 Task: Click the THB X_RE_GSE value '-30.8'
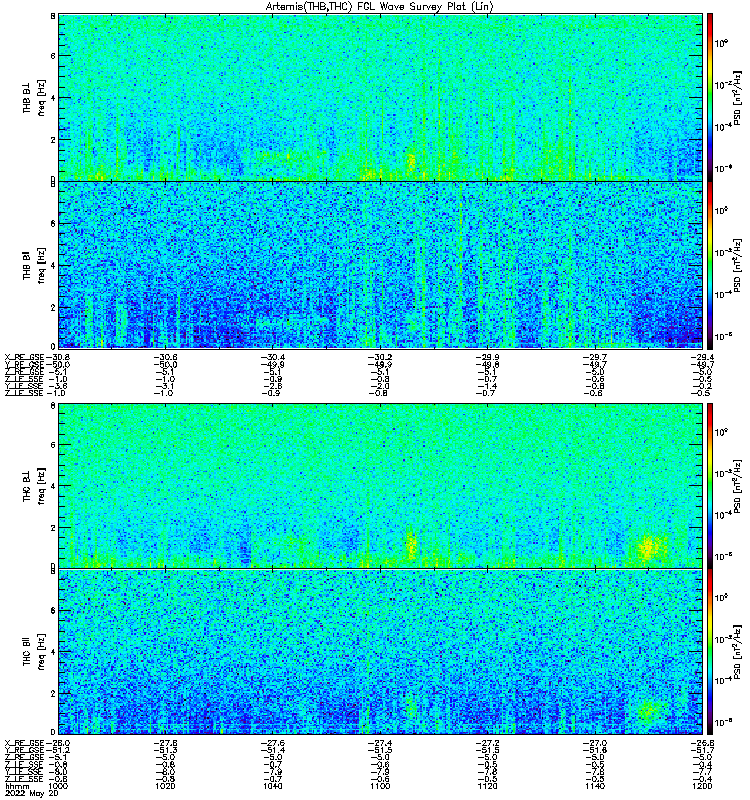pos(58,357)
